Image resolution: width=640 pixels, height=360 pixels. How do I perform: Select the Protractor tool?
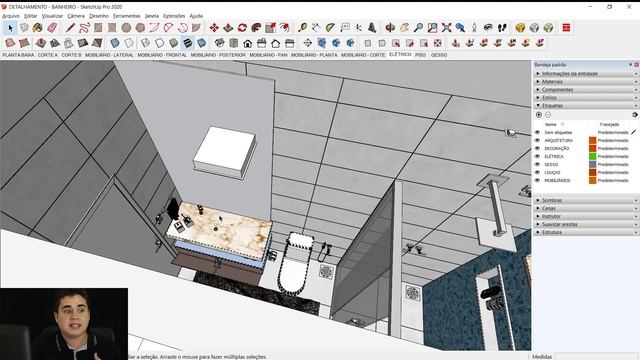[330, 28]
